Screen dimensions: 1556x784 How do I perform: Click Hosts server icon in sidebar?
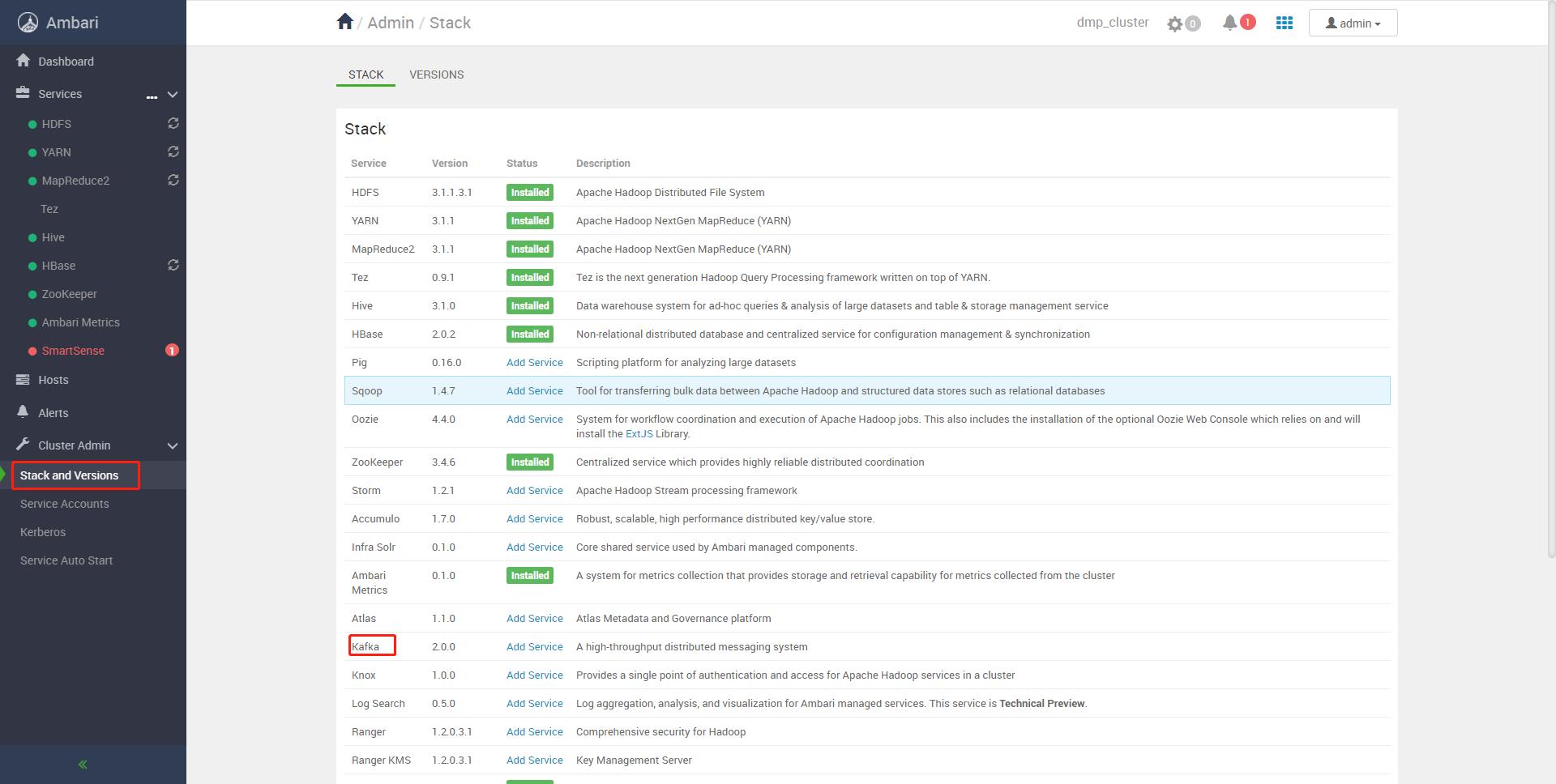[x=23, y=379]
